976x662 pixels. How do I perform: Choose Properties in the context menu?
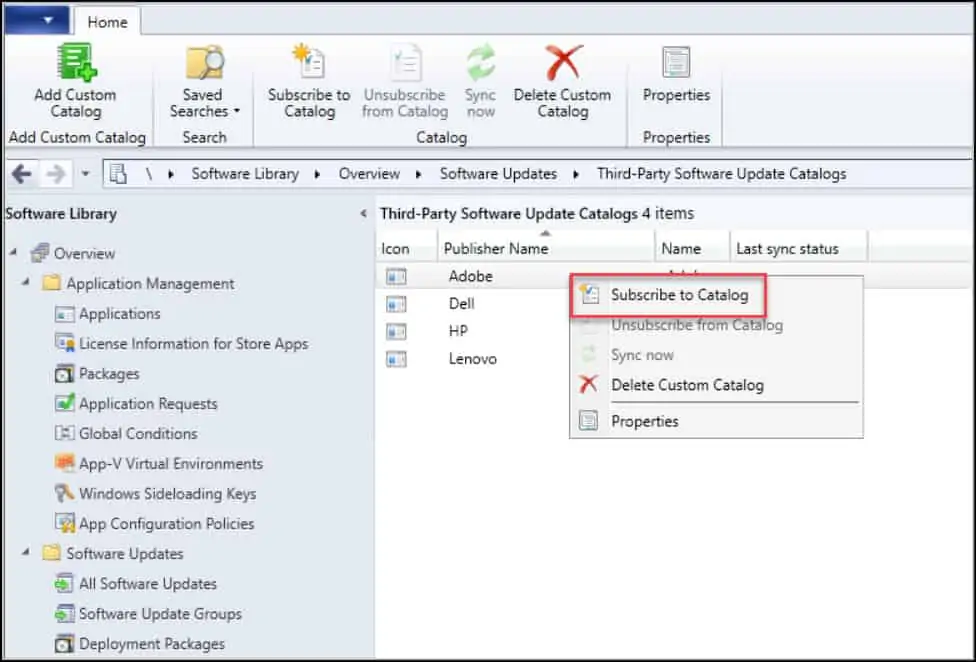716,421
